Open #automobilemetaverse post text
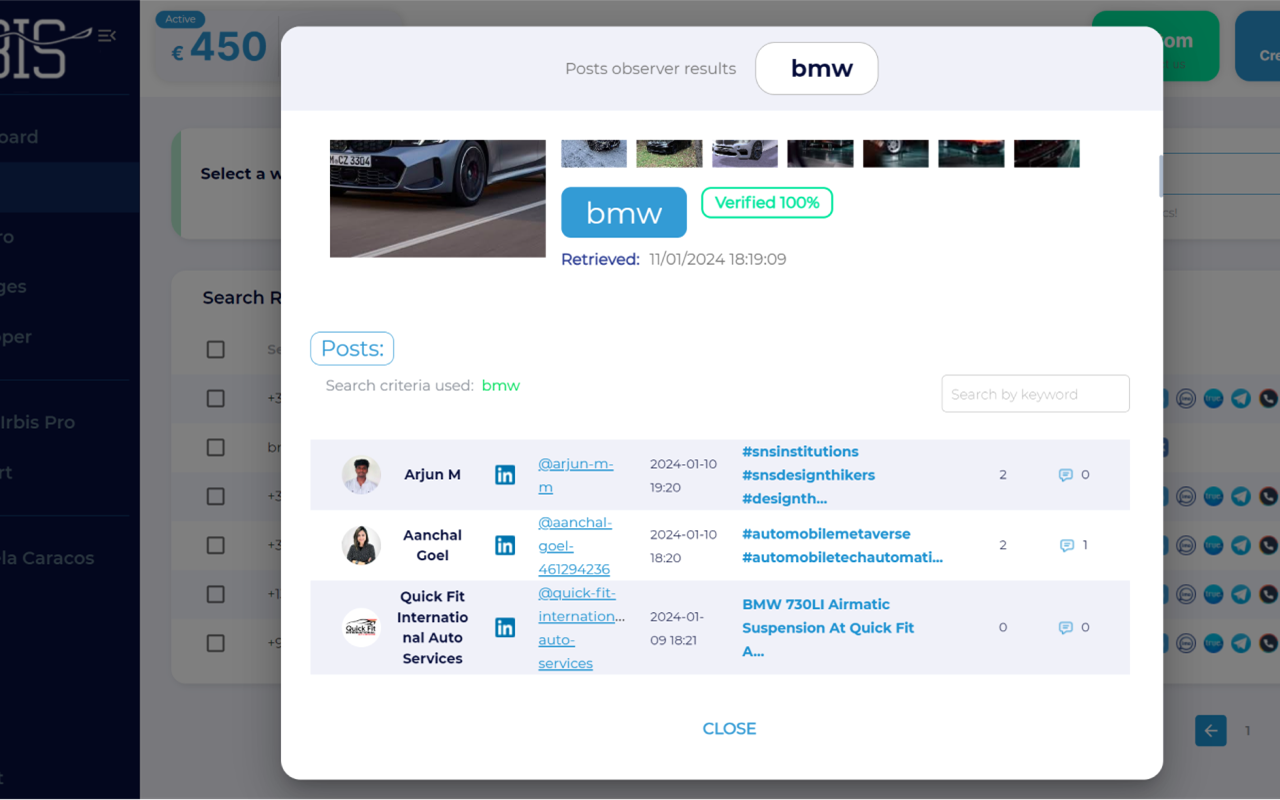The image size is (1280, 800). pos(842,545)
